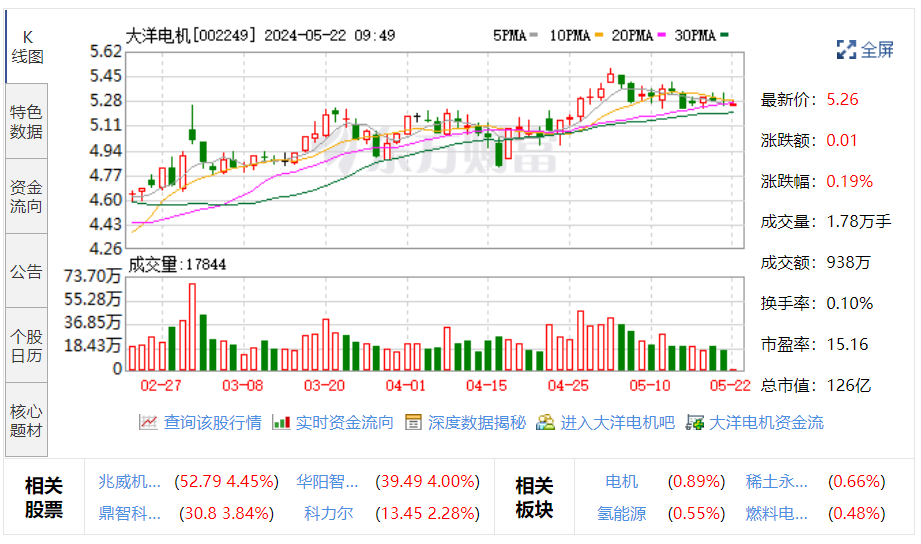This screenshot has height=544, width=921.
Task: Click the 10PMA orange legend swatch
Action: tap(599, 35)
